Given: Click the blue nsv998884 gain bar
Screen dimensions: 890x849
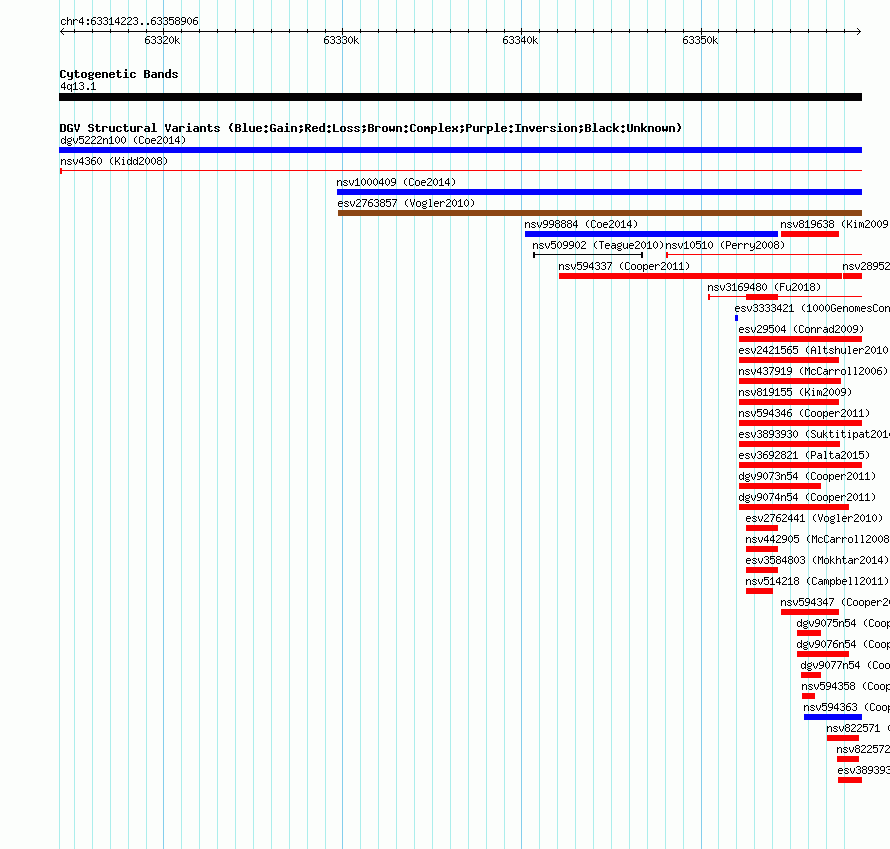Looking at the screenshot, I should [x=651, y=234].
